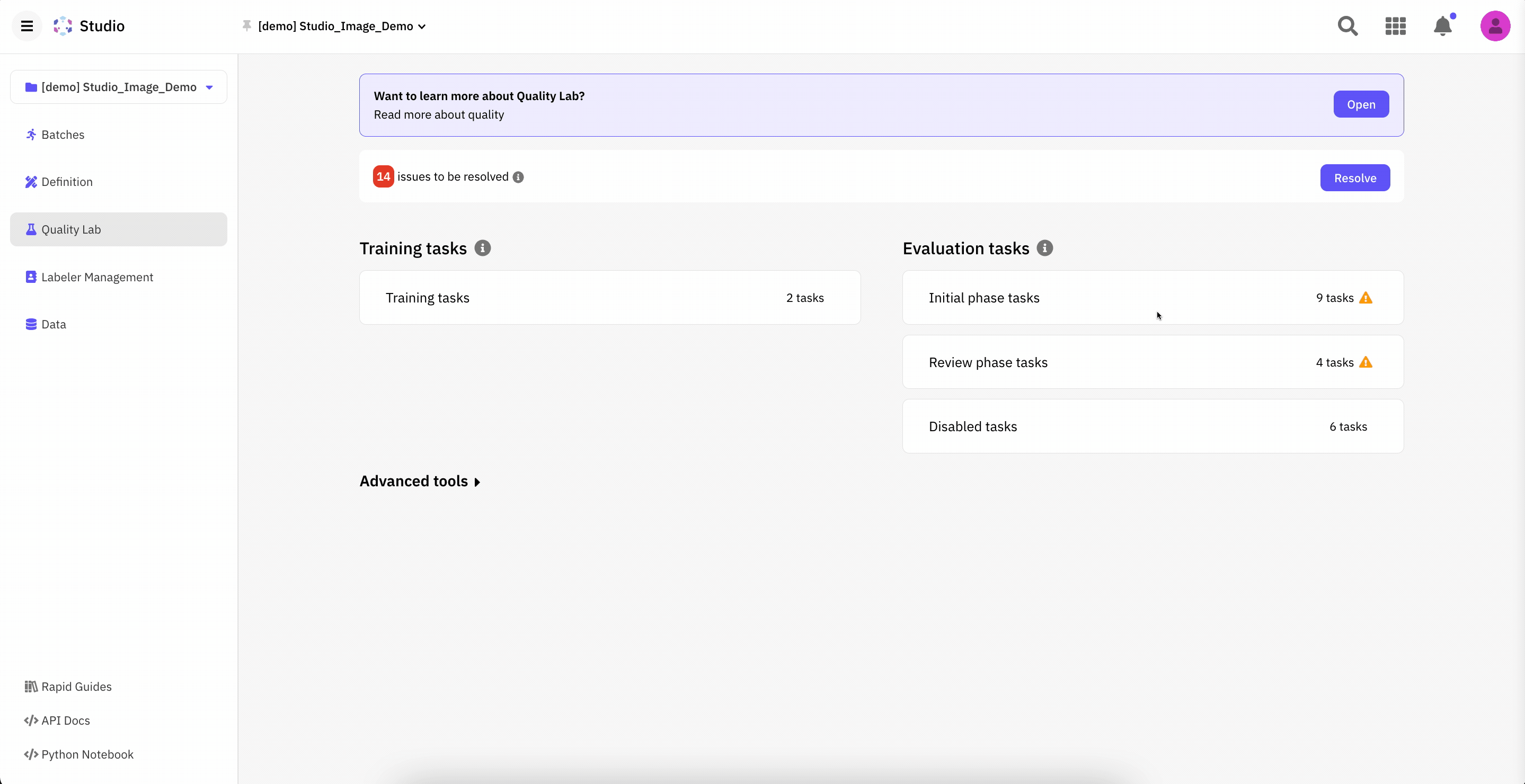Open Labeler Management in the sidebar
The height and width of the screenshot is (784, 1525).
coord(97,277)
